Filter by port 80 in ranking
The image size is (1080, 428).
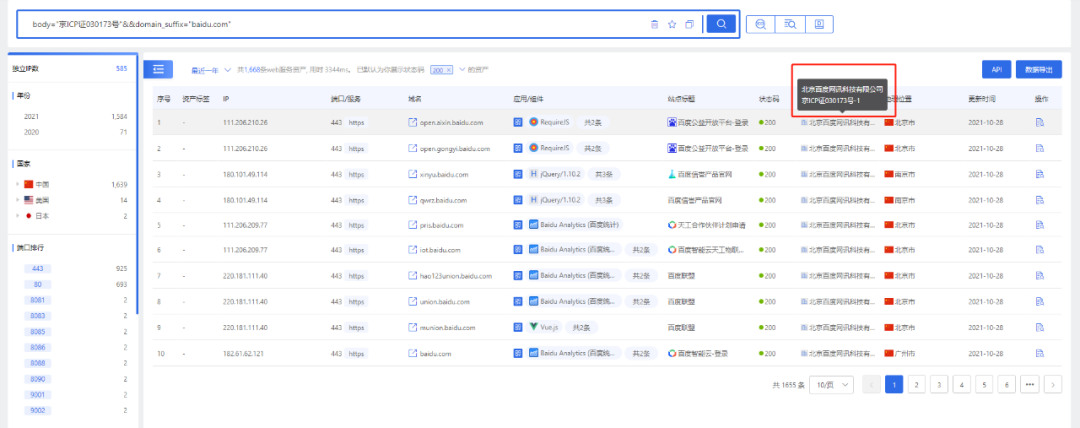(38, 284)
